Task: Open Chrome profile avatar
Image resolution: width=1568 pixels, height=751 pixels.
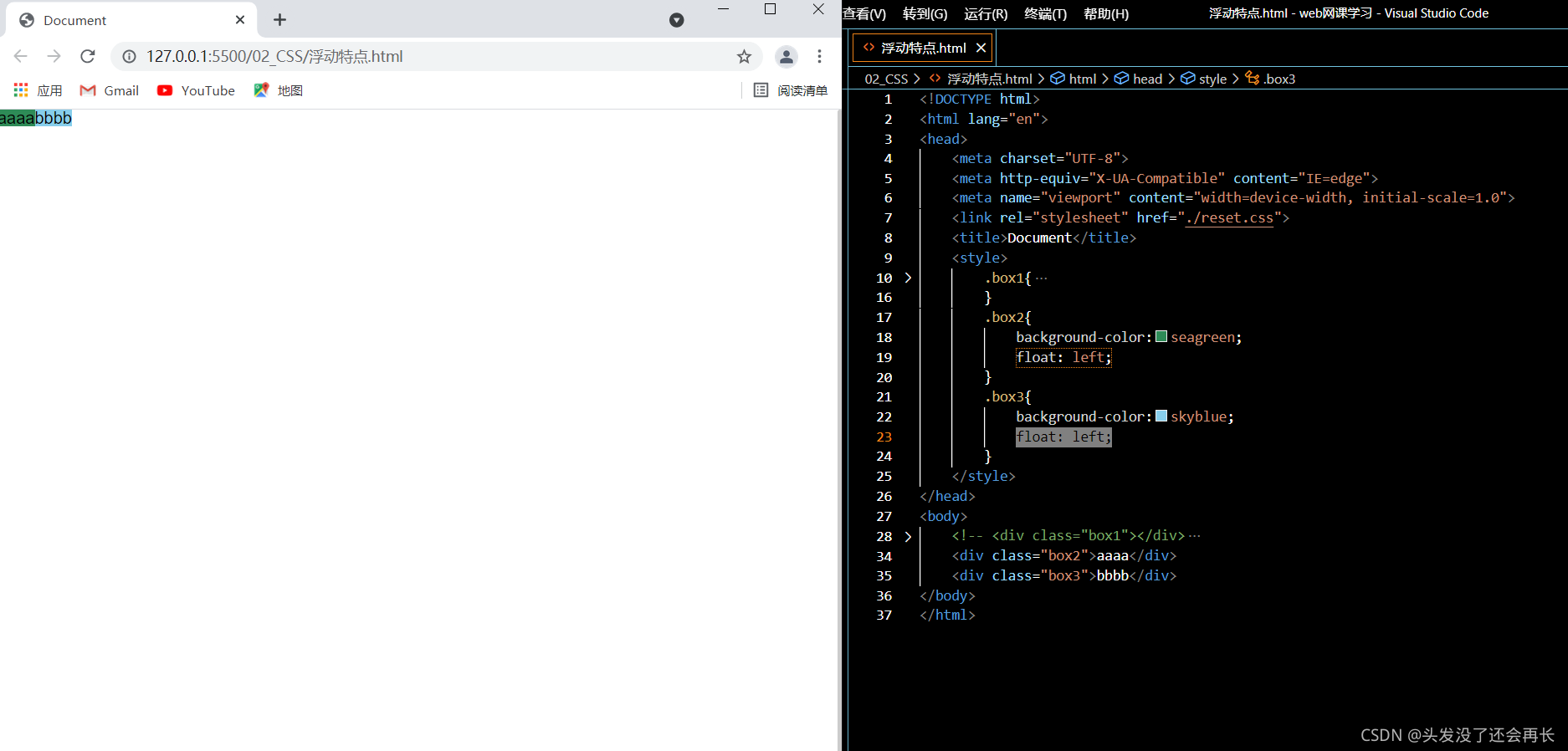Action: tap(787, 56)
